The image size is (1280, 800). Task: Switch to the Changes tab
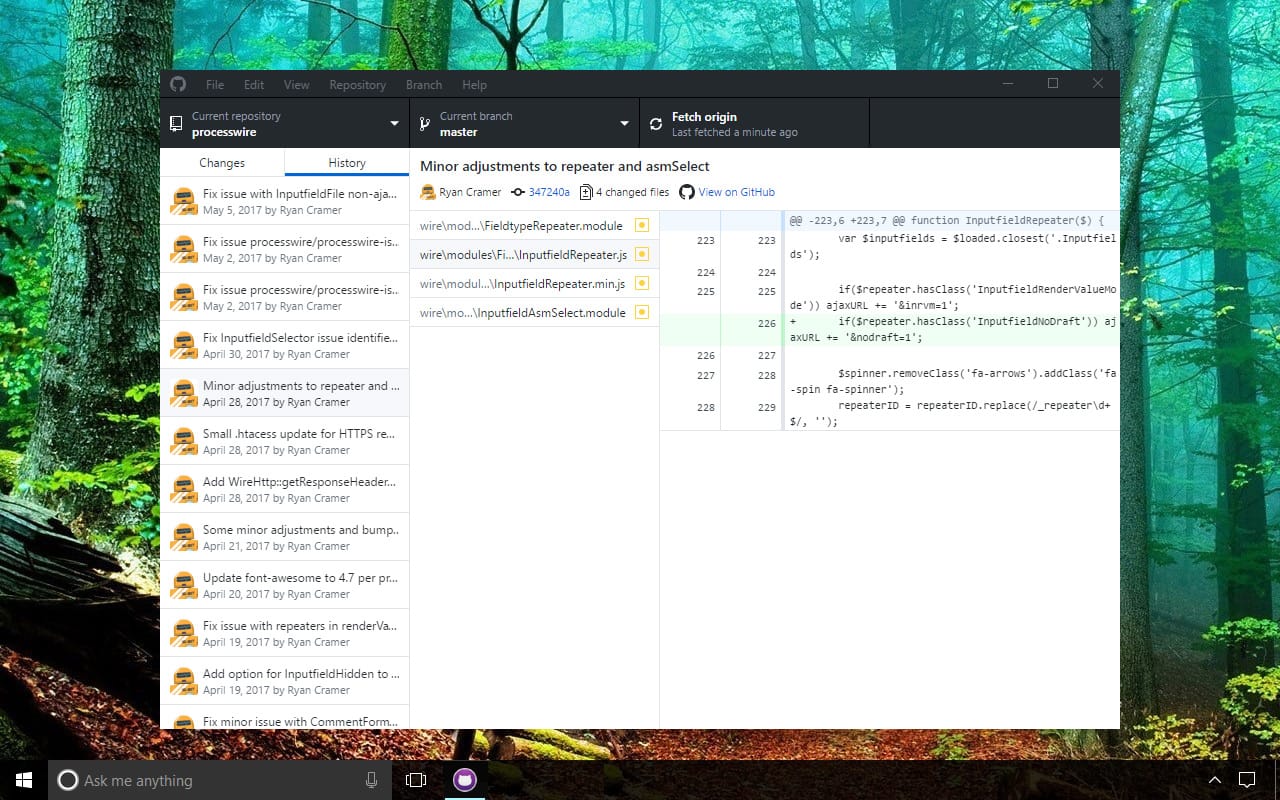[221, 162]
